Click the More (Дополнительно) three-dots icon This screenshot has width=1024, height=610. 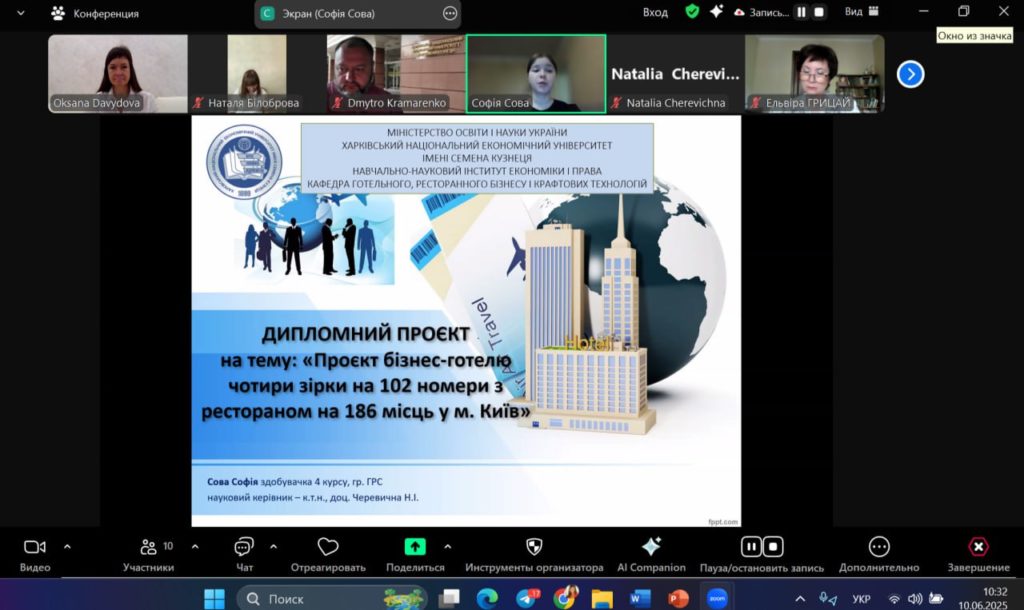[879, 547]
